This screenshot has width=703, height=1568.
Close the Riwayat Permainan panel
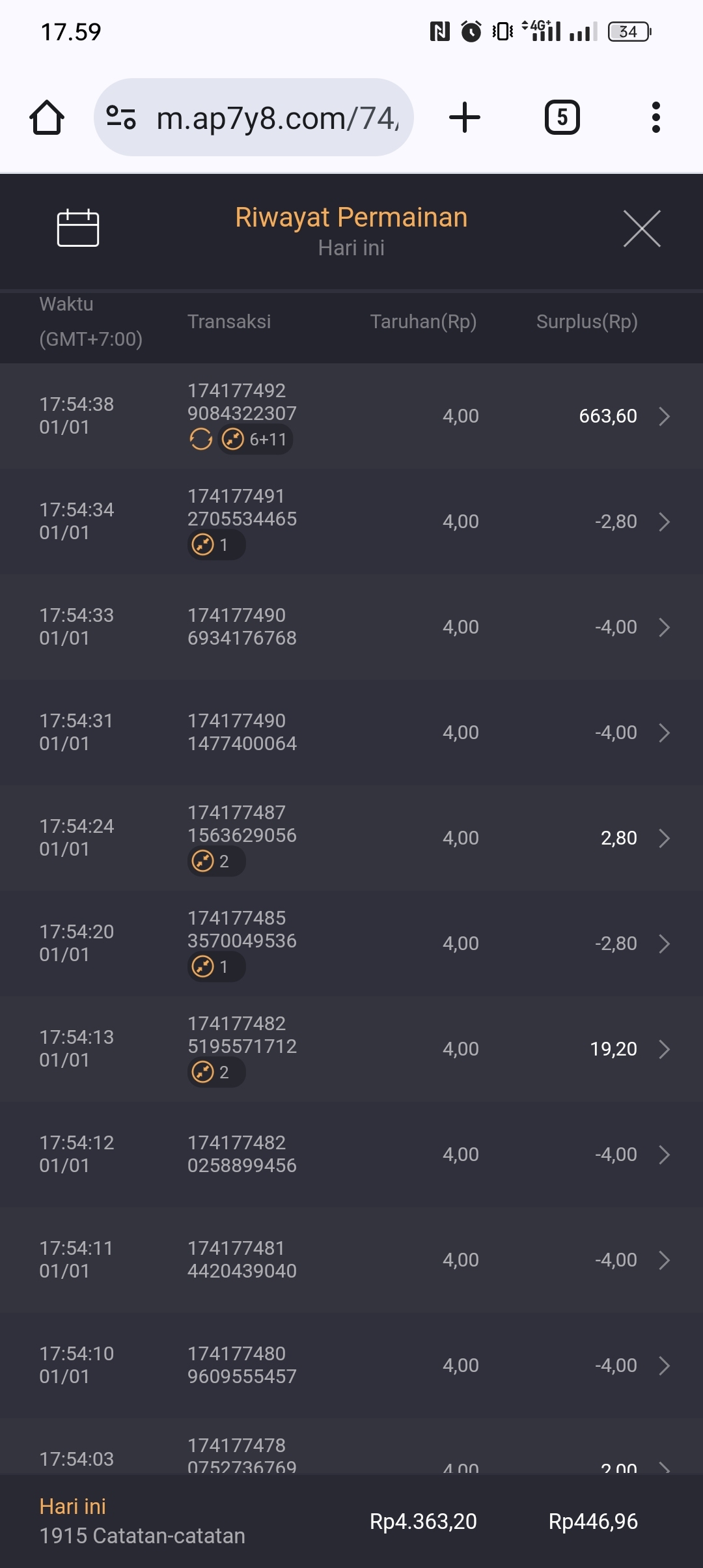click(642, 229)
